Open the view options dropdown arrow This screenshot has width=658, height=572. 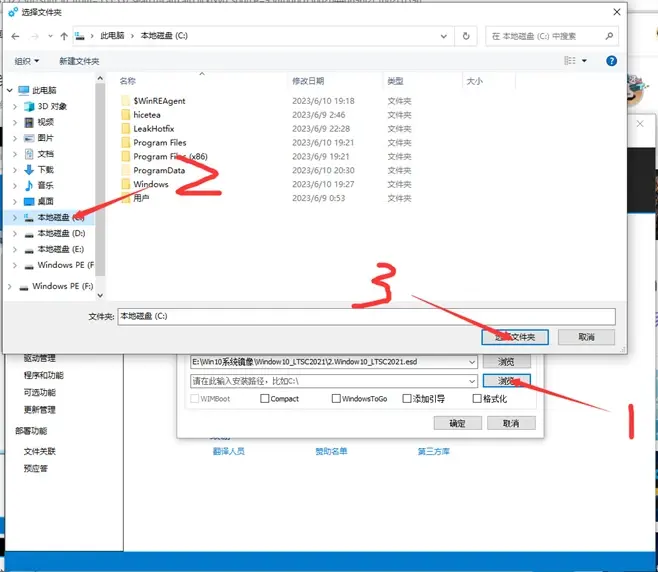(584, 61)
